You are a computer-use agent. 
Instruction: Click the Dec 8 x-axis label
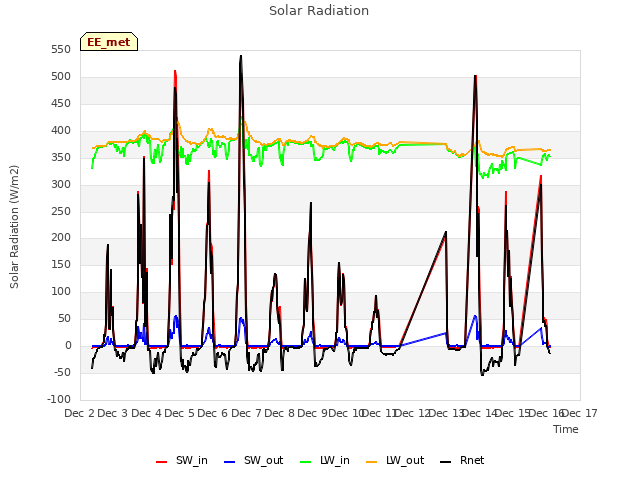click(280, 413)
